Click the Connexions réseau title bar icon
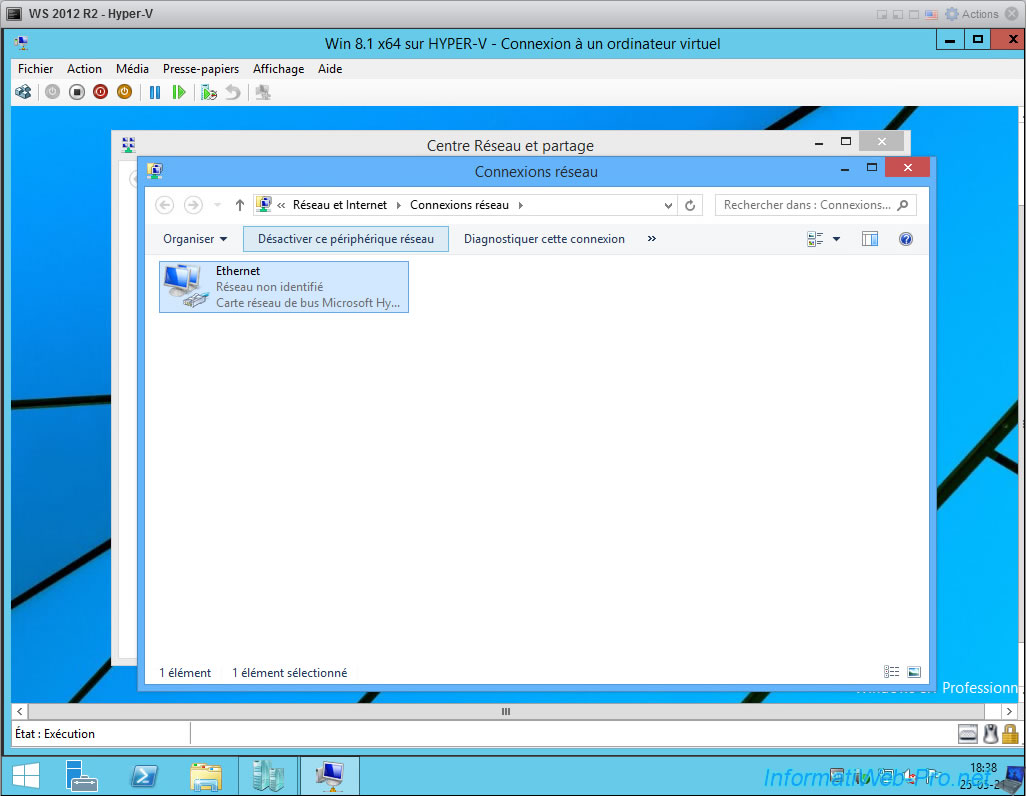Screen dimensions: 1026x796 tap(155, 171)
